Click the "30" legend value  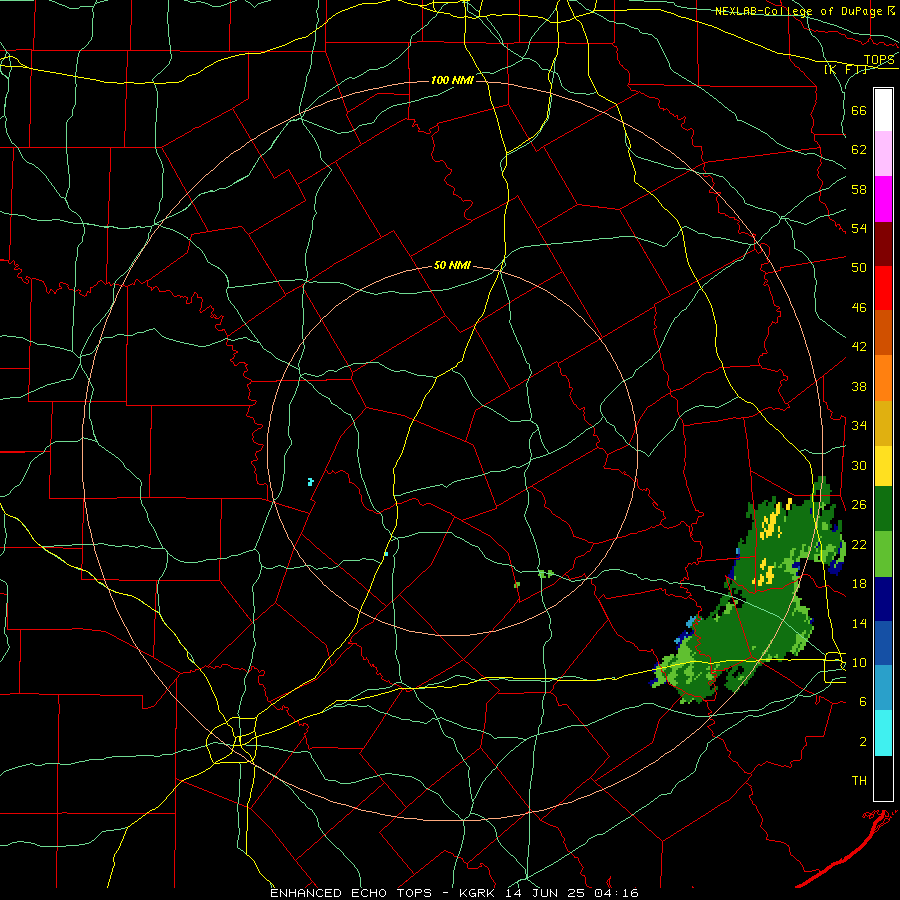click(x=859, y=465)
